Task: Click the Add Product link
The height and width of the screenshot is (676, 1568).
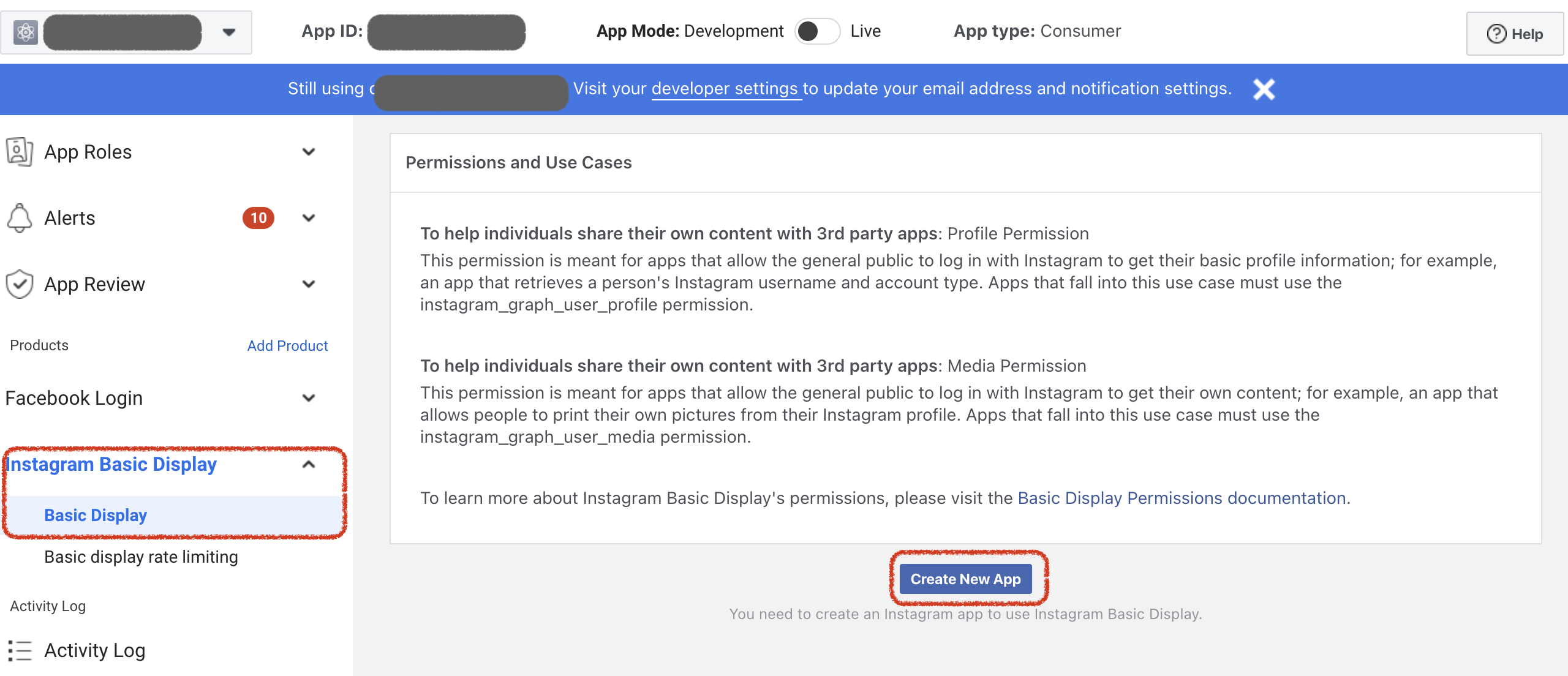Action: click(288, 345)
